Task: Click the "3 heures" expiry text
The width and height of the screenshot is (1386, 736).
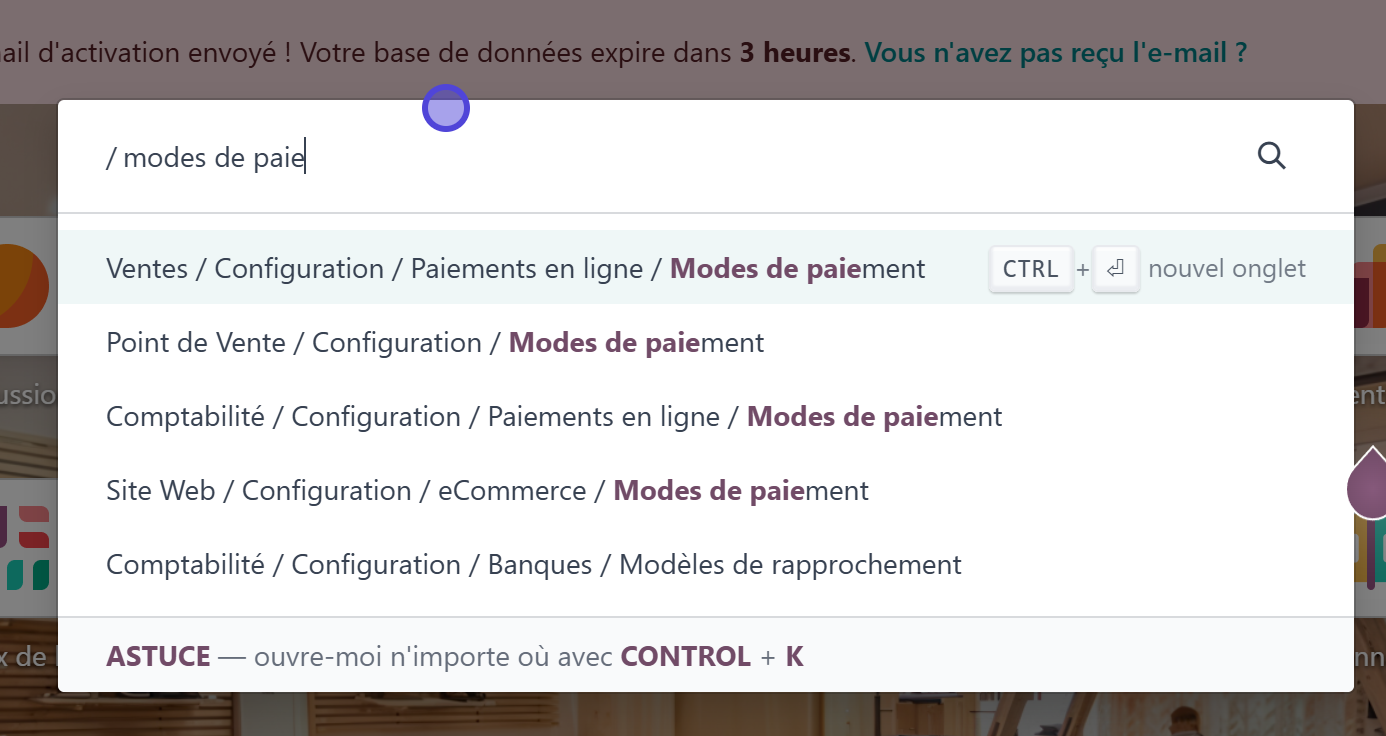Action: [794, 52]
